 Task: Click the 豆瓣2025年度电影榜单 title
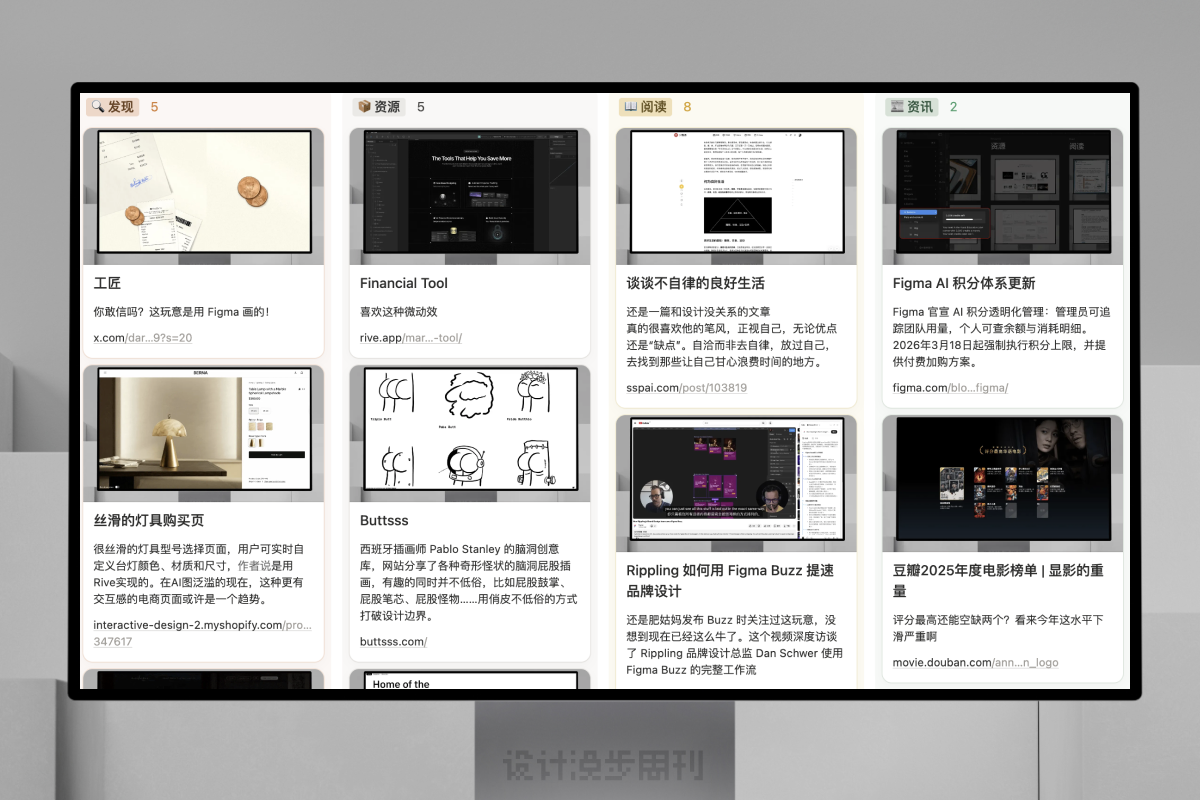click(998, 580)
